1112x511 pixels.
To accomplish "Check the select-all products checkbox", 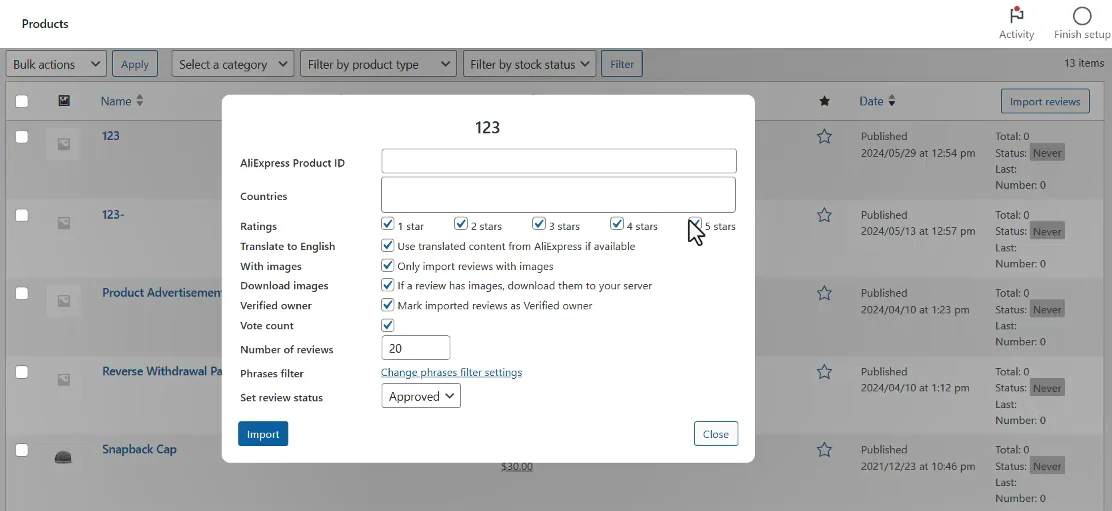I will [22, 101].
